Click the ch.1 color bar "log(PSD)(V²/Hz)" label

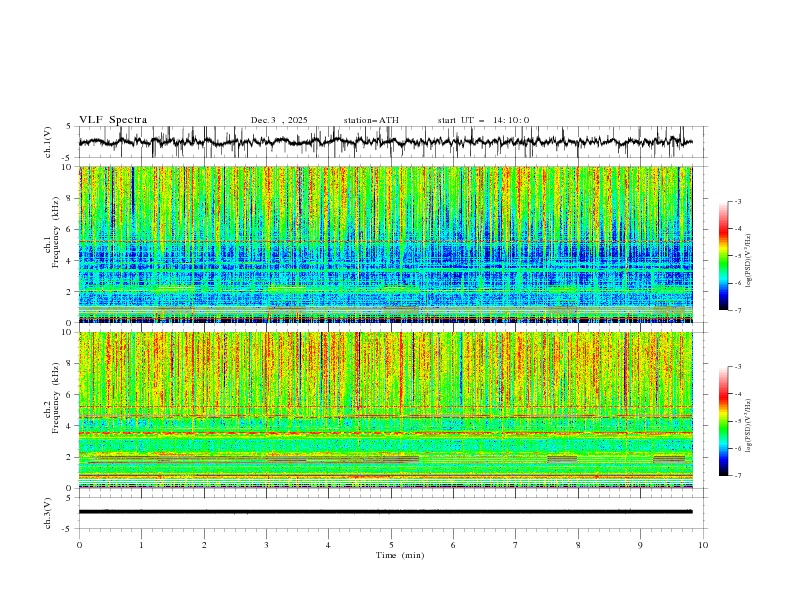click(748, 261)
